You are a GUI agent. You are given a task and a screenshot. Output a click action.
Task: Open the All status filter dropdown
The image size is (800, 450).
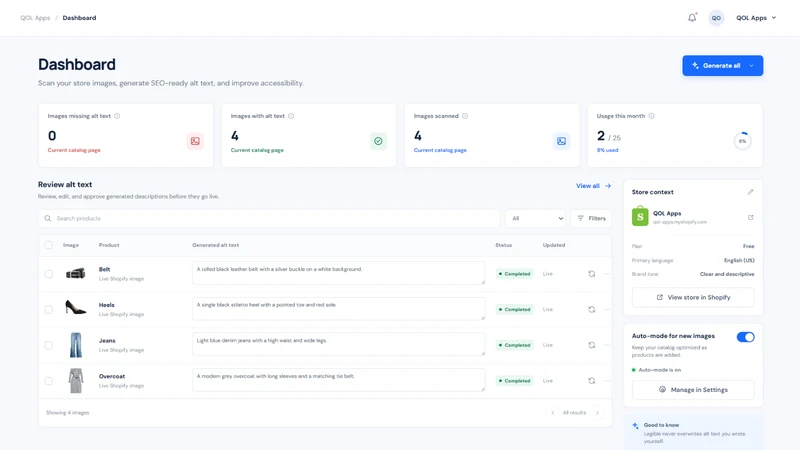tap(536, 218)
